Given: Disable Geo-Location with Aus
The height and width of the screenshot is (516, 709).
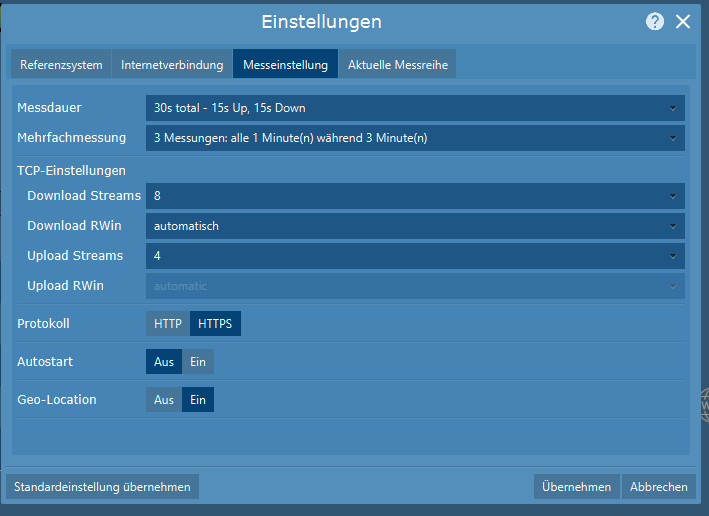Looking at the screenshot, I should pyautogui.click(x=164, y=400).
